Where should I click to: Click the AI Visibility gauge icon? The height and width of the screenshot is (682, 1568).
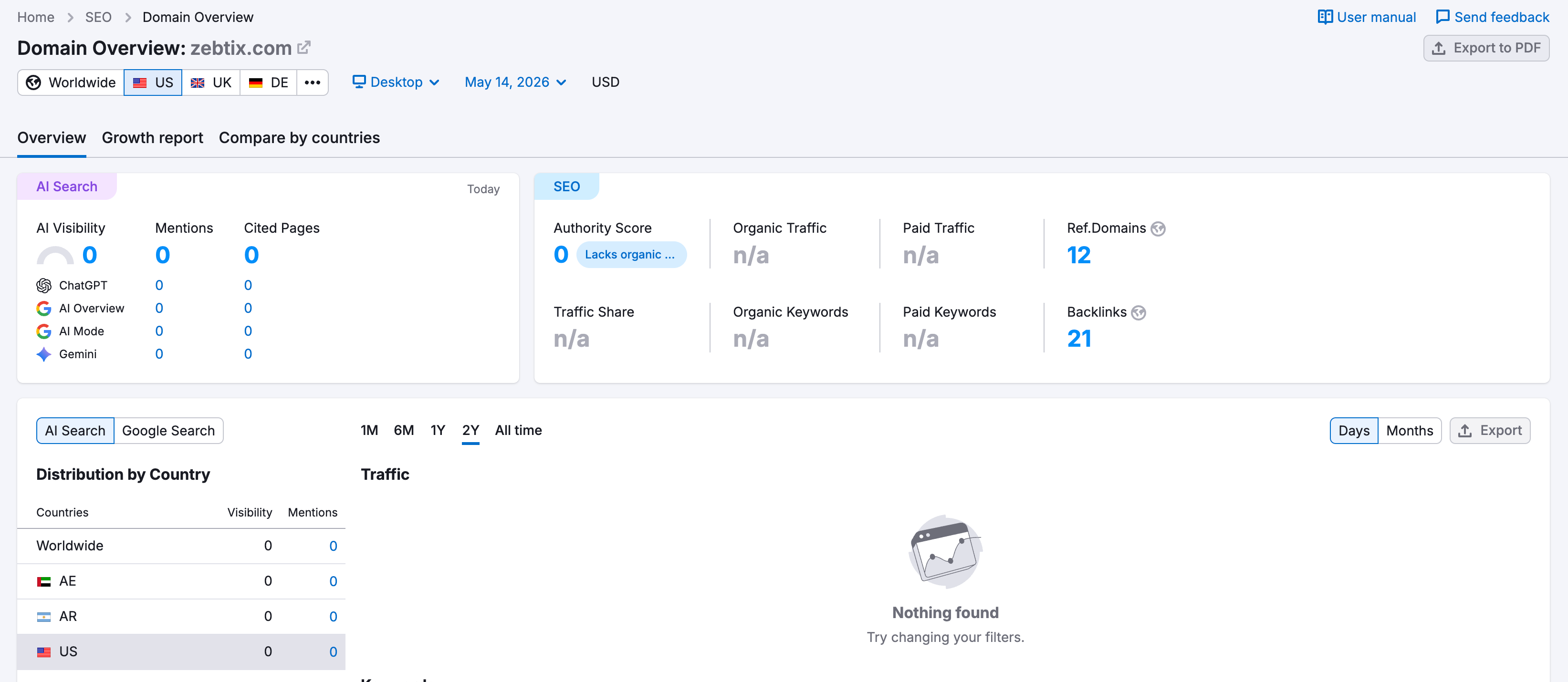coord(55,256)
